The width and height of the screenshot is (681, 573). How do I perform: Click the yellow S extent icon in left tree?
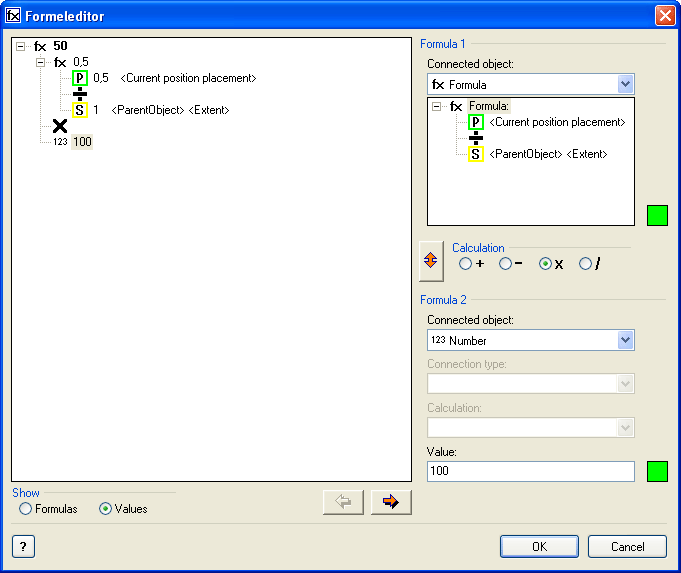[80, 110]
